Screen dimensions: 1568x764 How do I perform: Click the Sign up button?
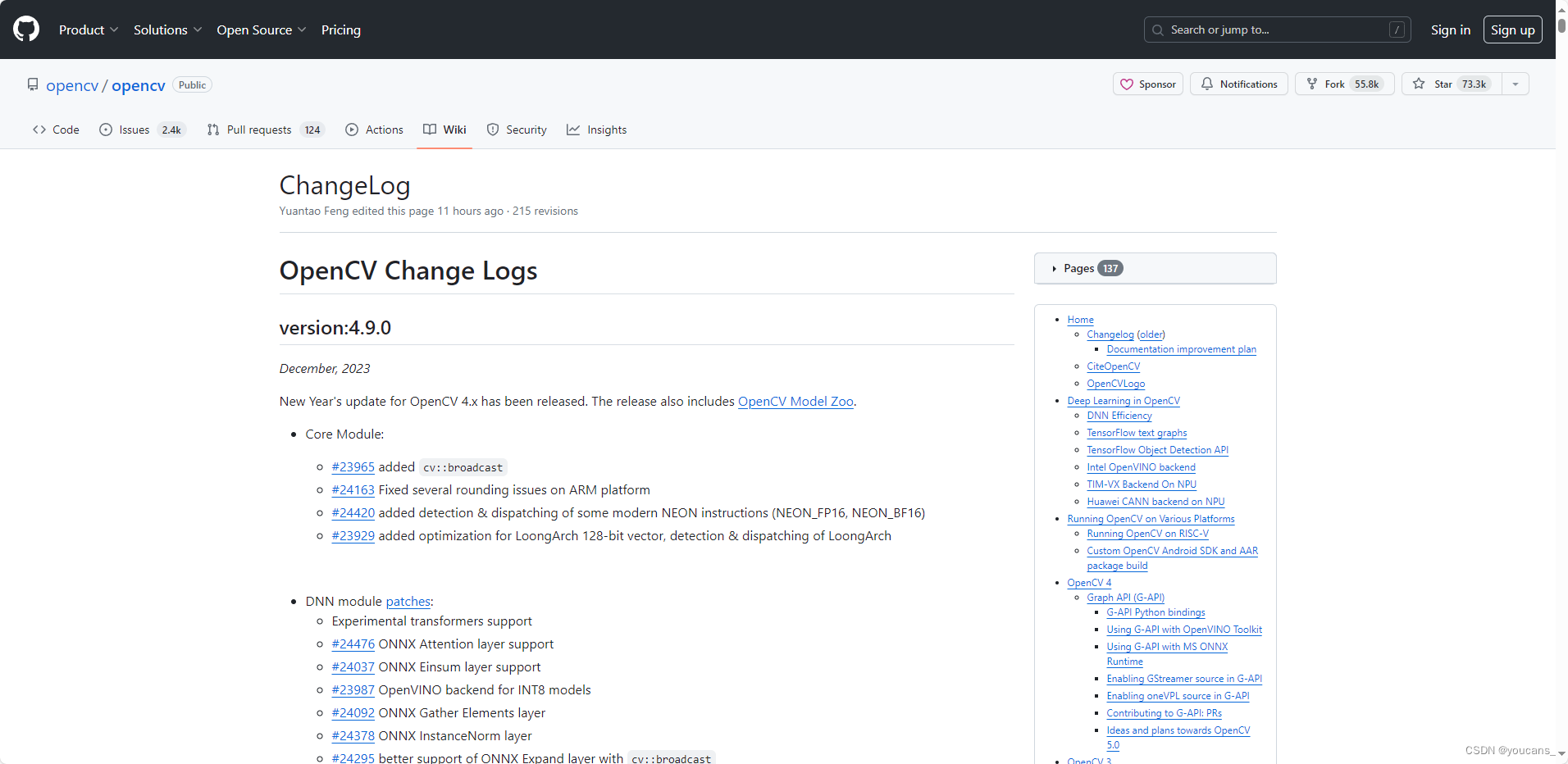click(1513, 30)
